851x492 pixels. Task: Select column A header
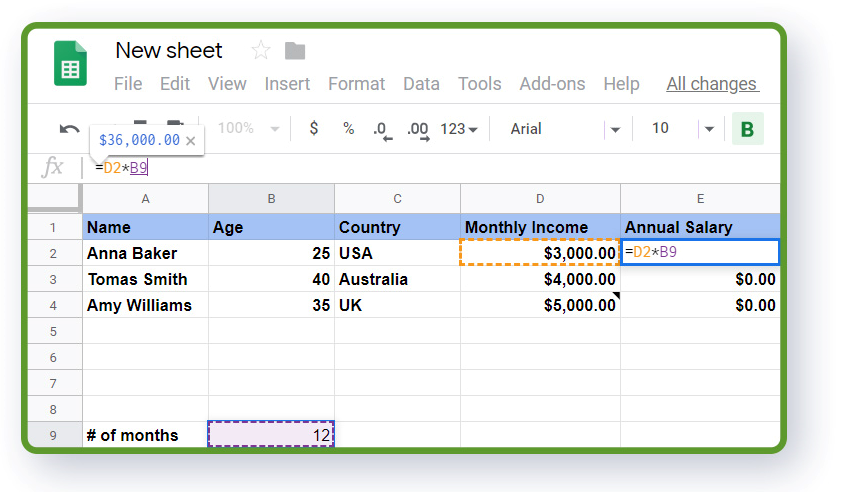[145, 199]
